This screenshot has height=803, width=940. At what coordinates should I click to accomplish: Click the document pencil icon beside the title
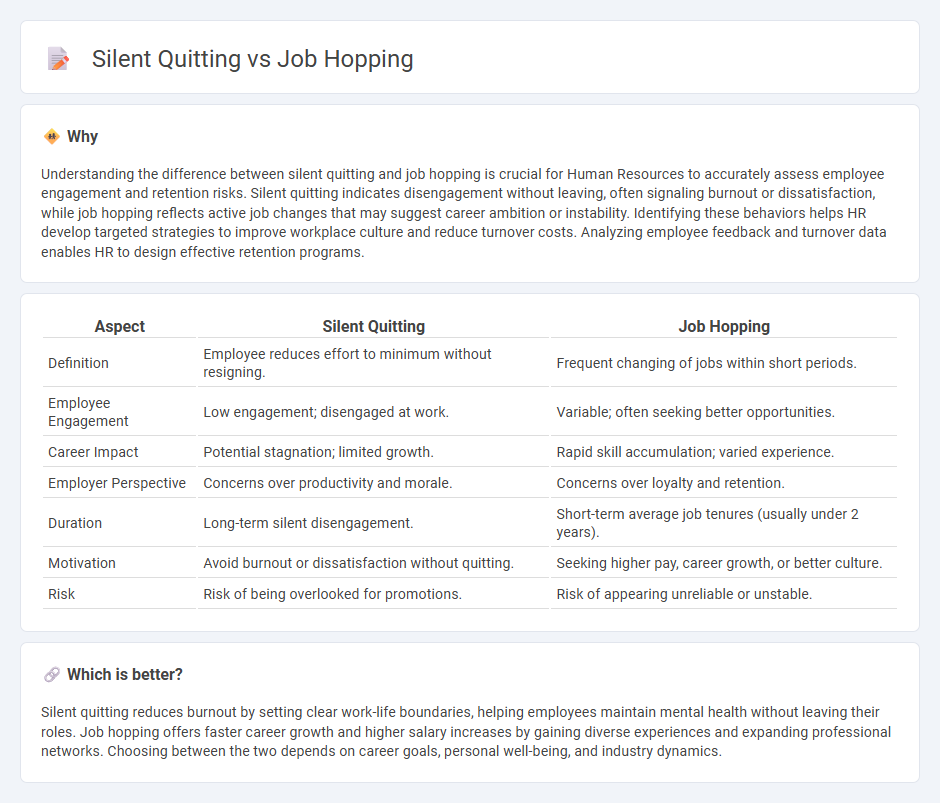tap(59, 59)
